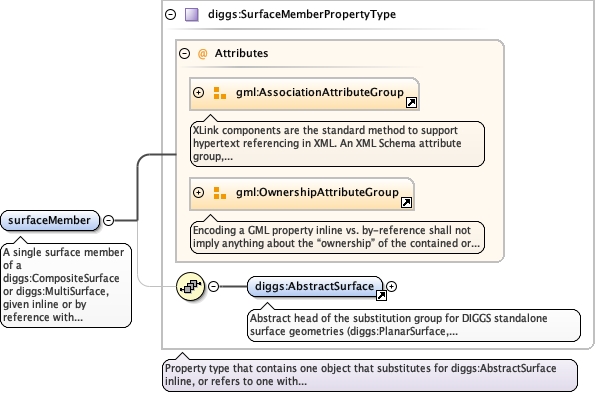Click the 'Abstract head of the substitution group' annotation

click(x=414, y=325)
